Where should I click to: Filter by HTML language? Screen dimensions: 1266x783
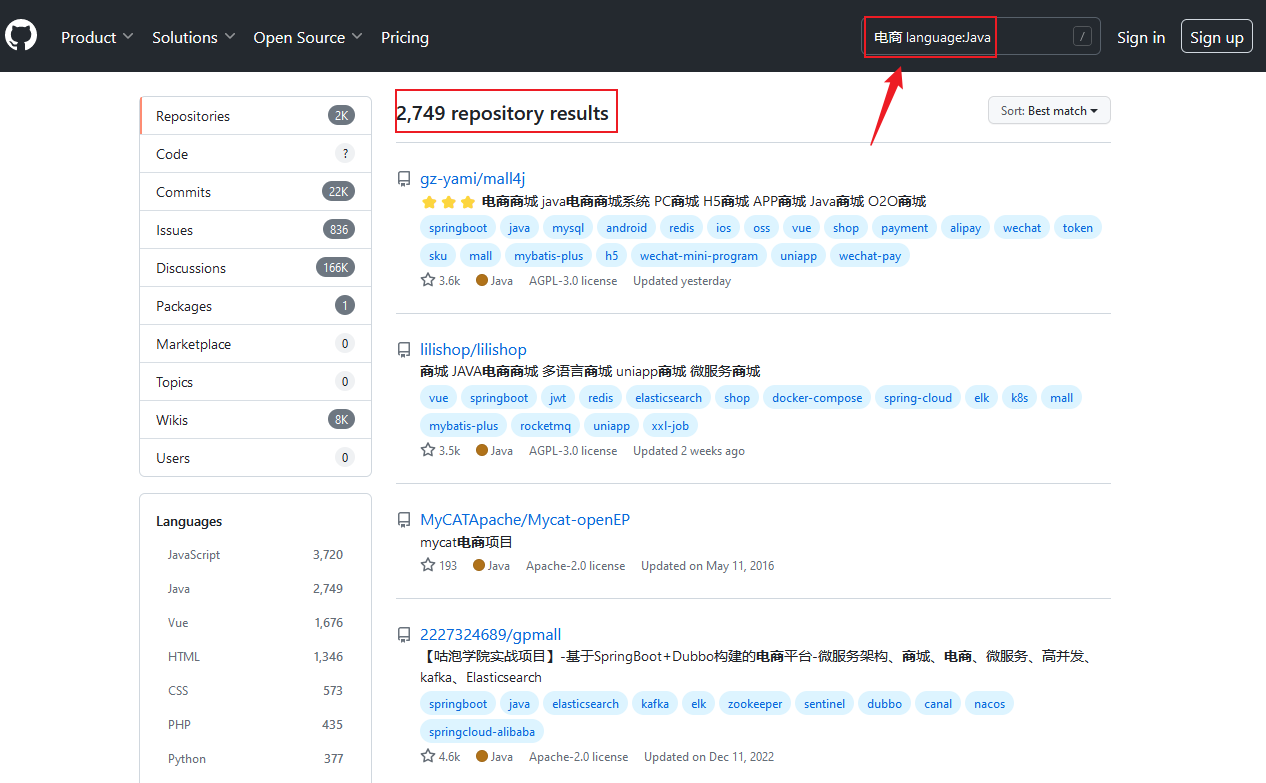(x=255, y=657)
